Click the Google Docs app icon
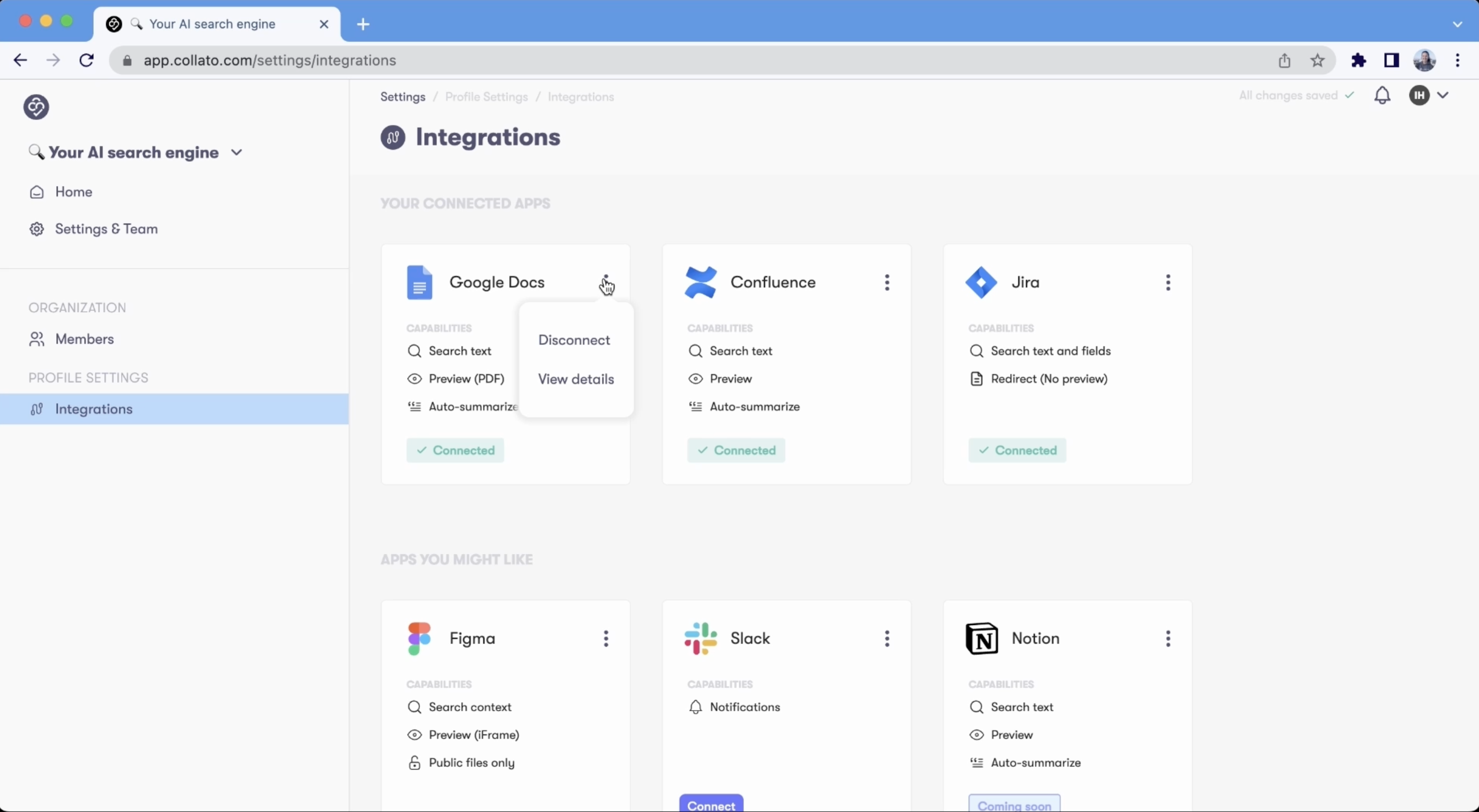The height and width of the screenshot is (812, 1479). (x=419, y=282)
